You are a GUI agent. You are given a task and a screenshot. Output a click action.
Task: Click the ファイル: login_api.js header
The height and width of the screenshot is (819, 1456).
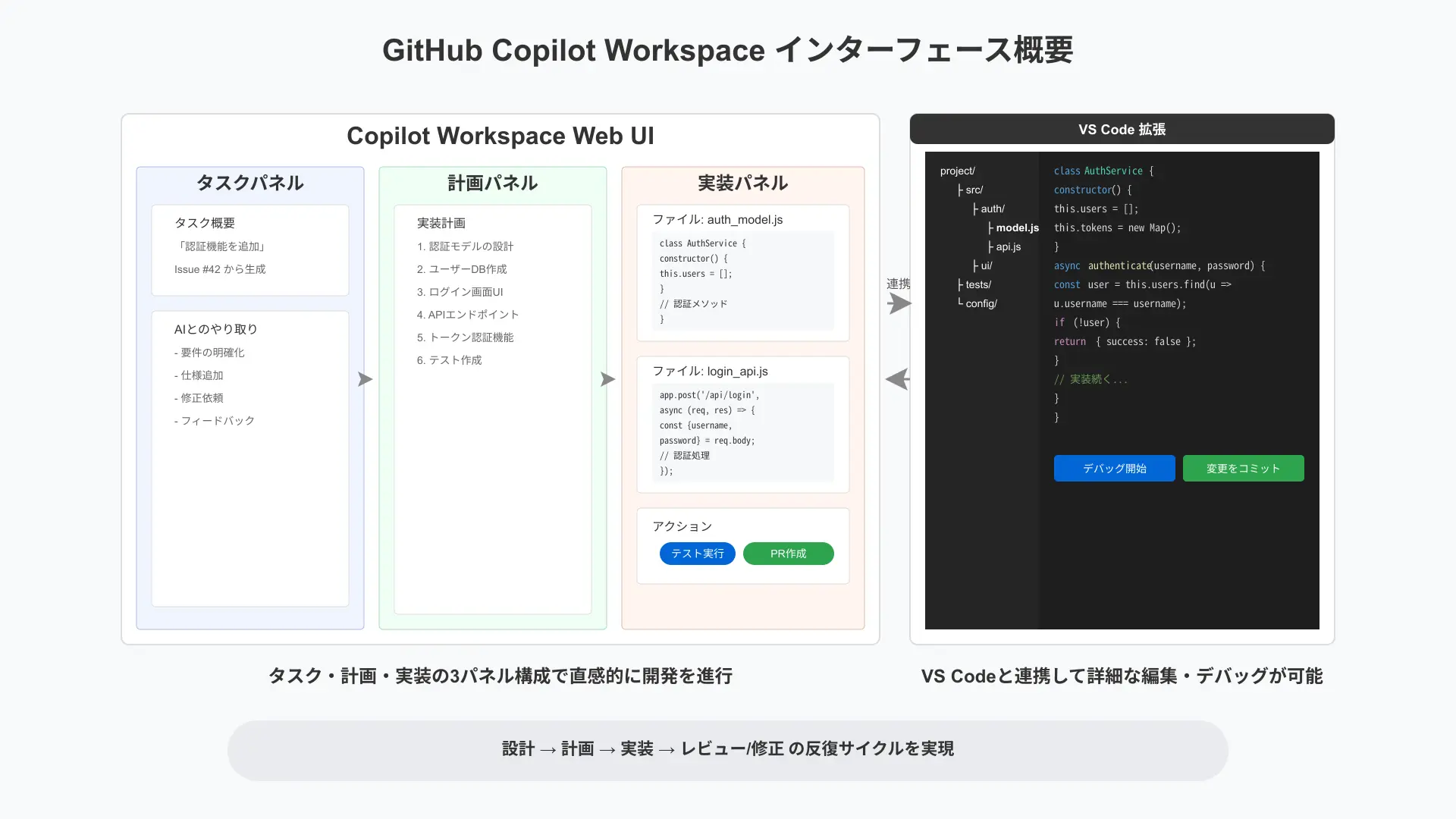pyautogui.click(x=710, y=371)
